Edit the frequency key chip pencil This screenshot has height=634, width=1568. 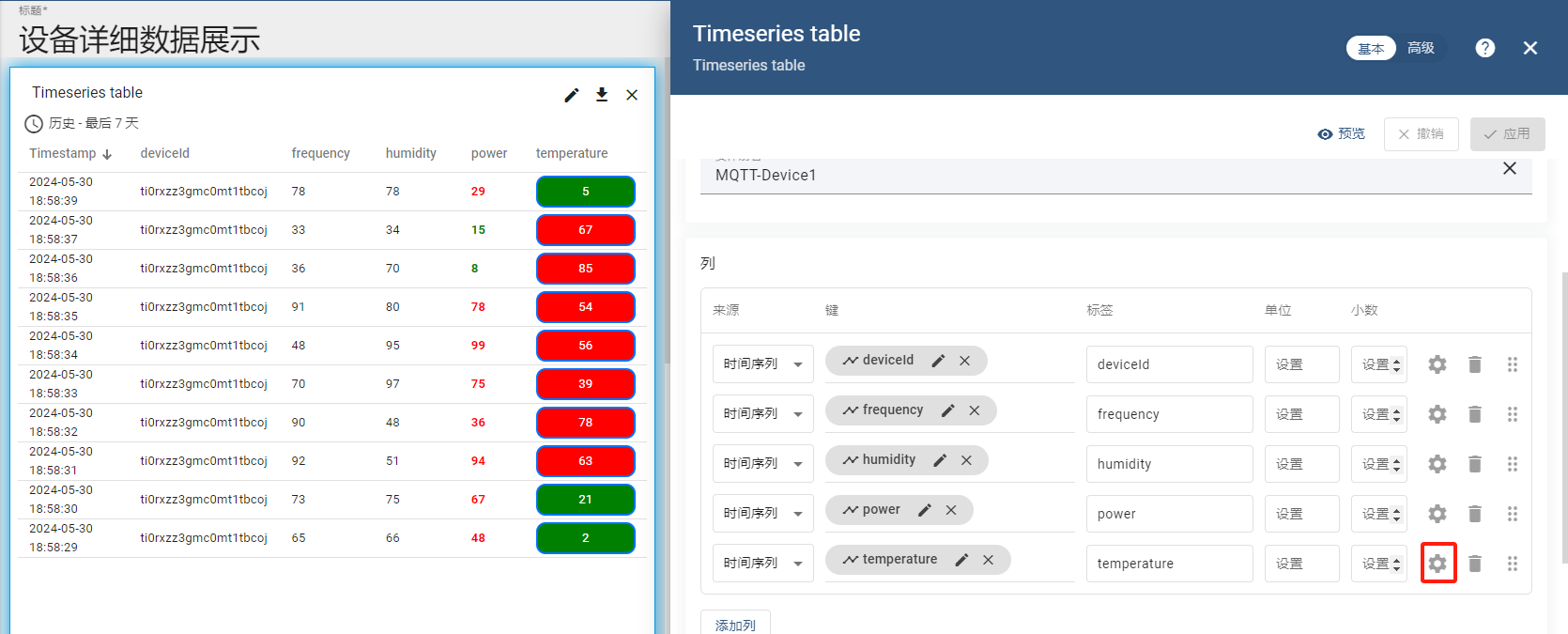click(948, 410)
